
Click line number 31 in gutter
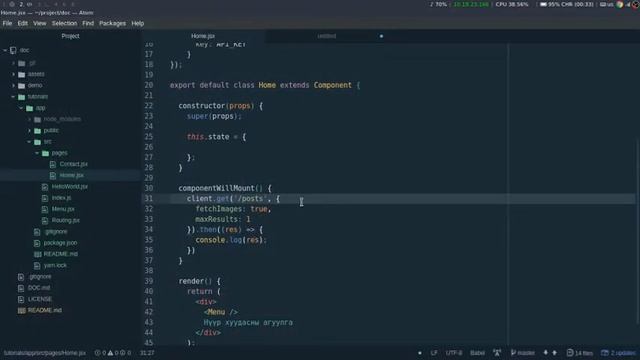pyautogui.click(x=149, y=199)
